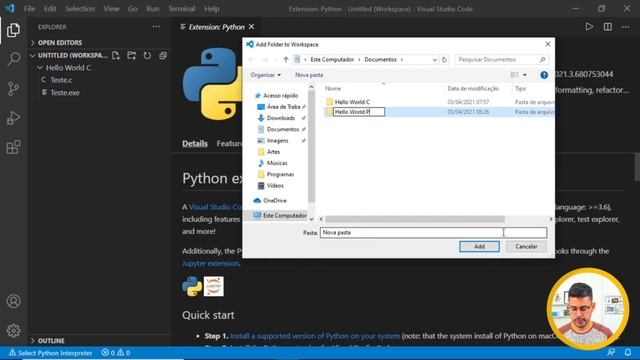Open the Extensions view

tap(13, 147)
